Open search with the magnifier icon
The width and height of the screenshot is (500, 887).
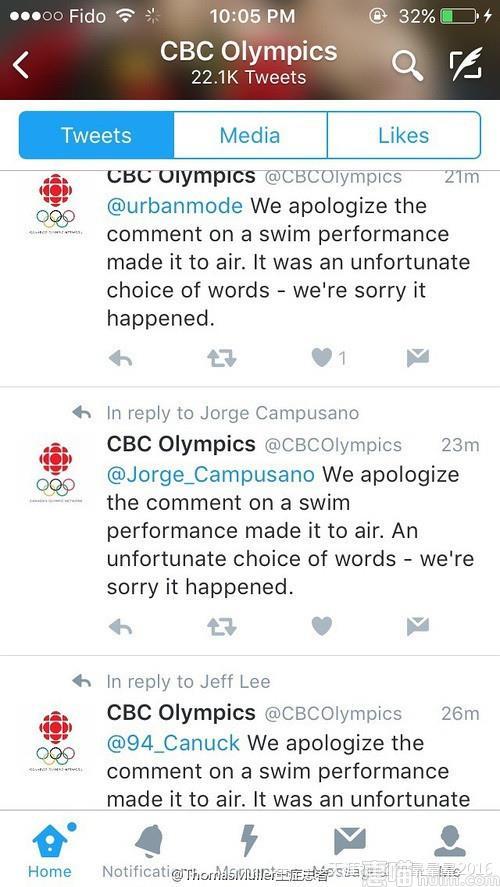(407, 66)
